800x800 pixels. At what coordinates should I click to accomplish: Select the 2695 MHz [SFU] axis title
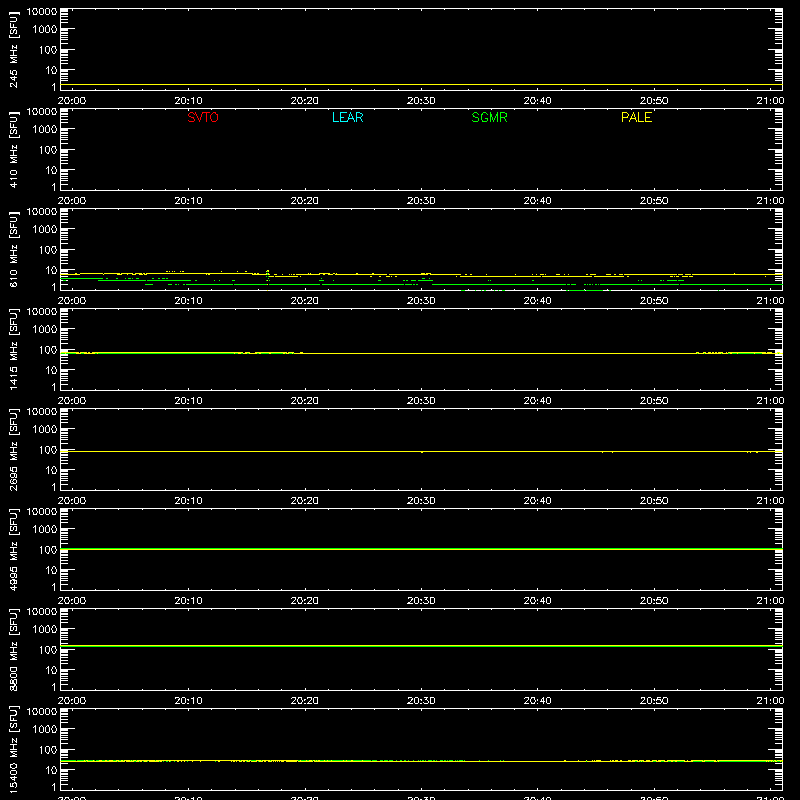(x=13, y=449)
